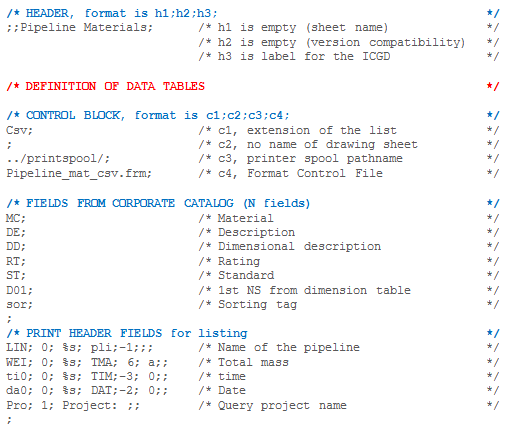Click the 'DD;' field entry
Viewport: 513px width, 427px height.
pyautogui.click(x=16, y=246)
